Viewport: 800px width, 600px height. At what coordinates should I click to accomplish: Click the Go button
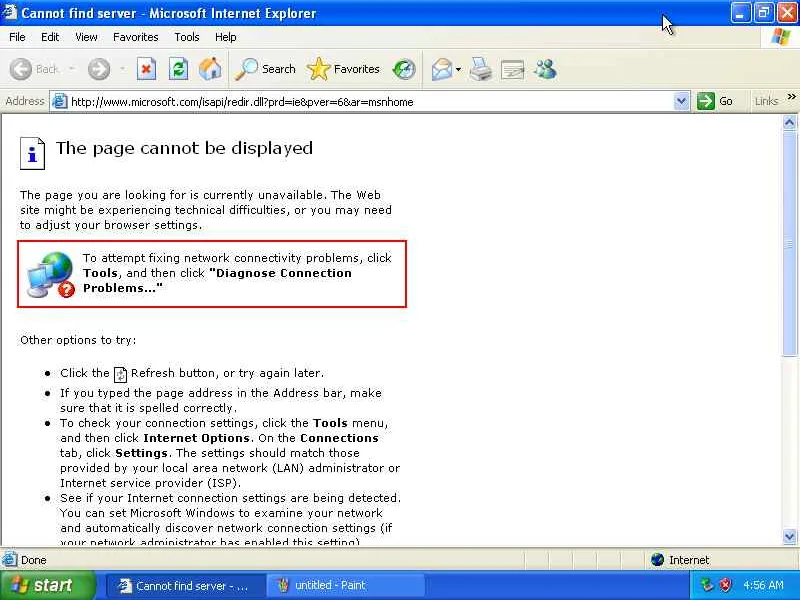click(x=715, y=101)
